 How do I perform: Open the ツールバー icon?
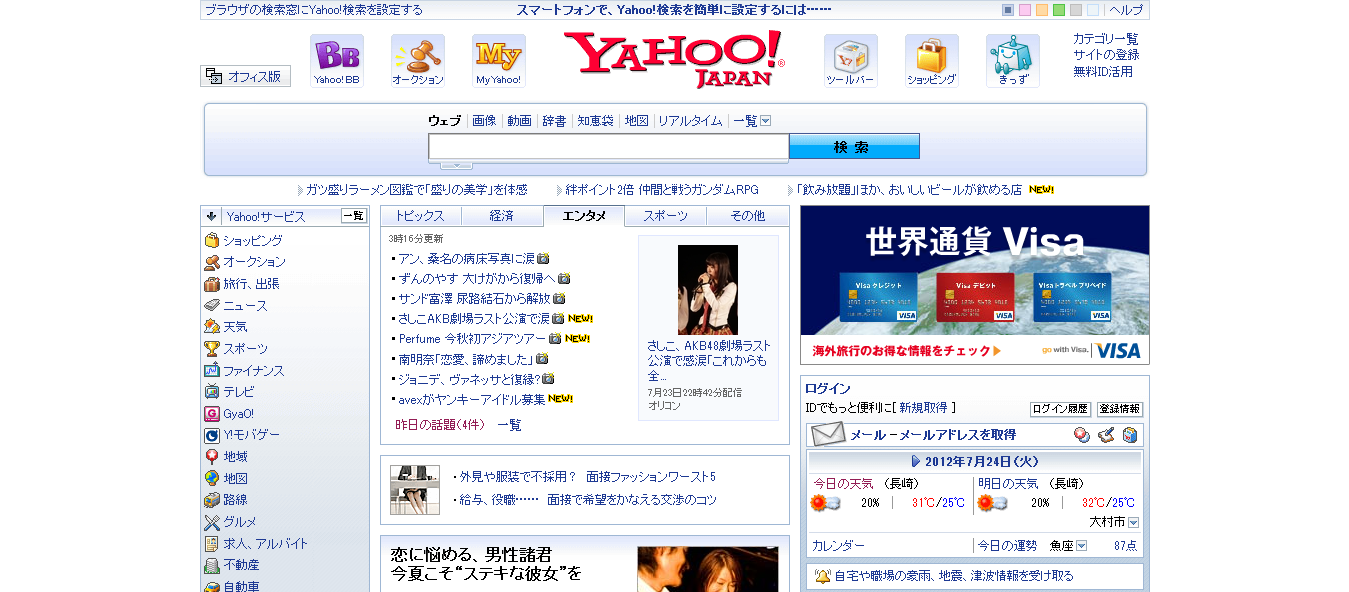coord(851,61)
